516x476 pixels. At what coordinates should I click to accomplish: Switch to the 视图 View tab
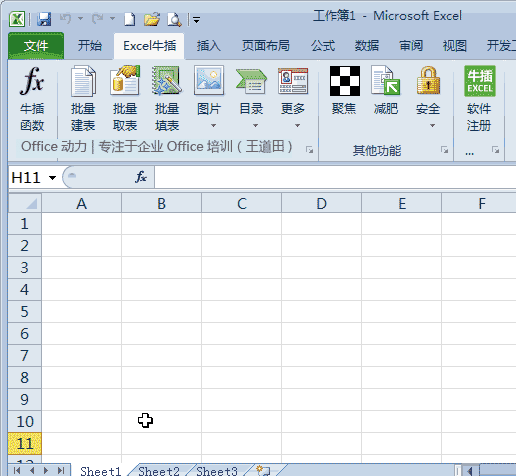[454, 46]
